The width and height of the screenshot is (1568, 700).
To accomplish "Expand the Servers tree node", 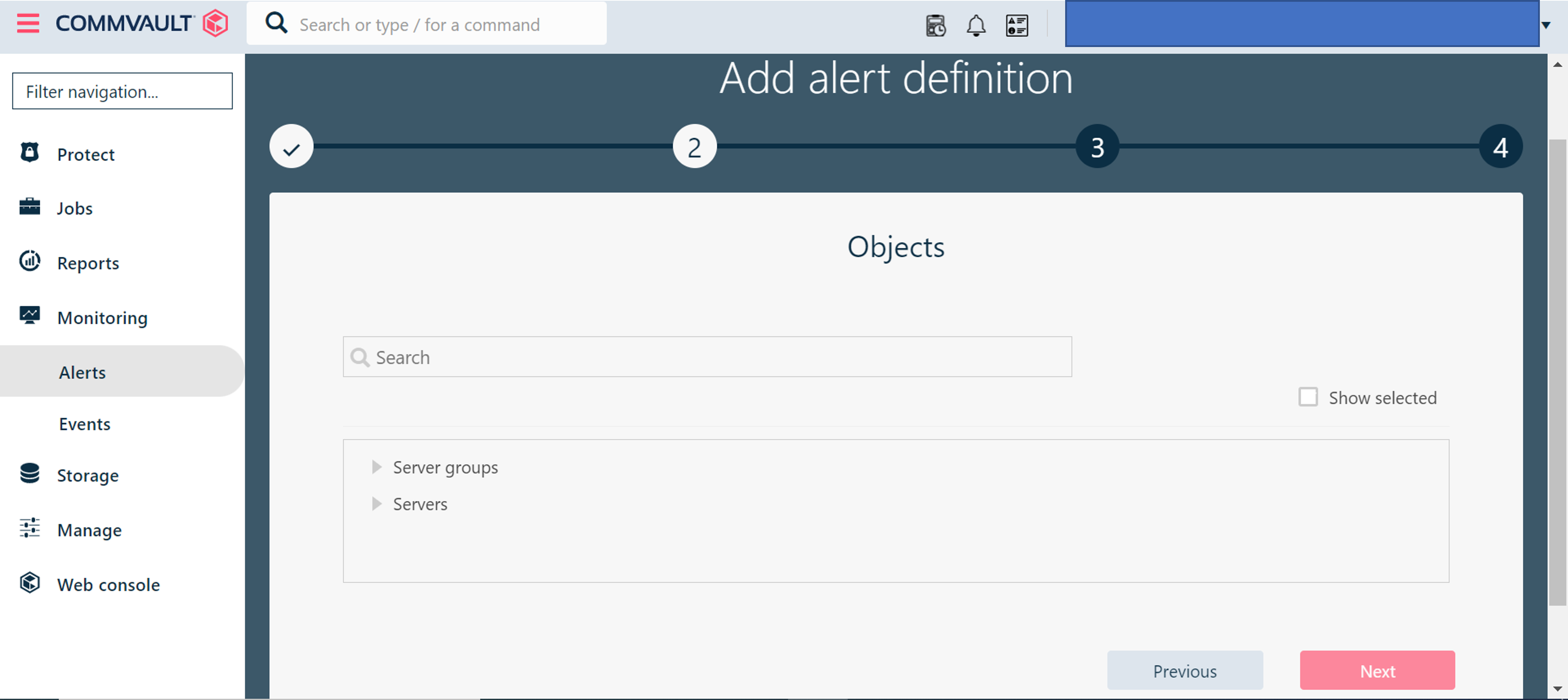I will coord(377,503).
